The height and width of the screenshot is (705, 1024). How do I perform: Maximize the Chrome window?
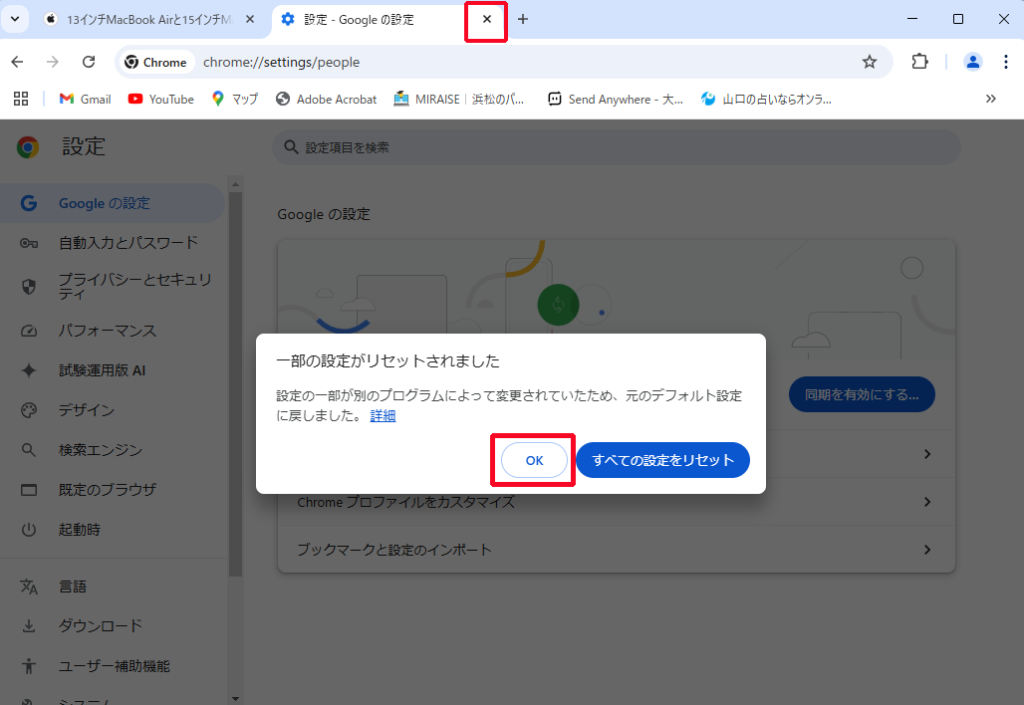point(958,19)
